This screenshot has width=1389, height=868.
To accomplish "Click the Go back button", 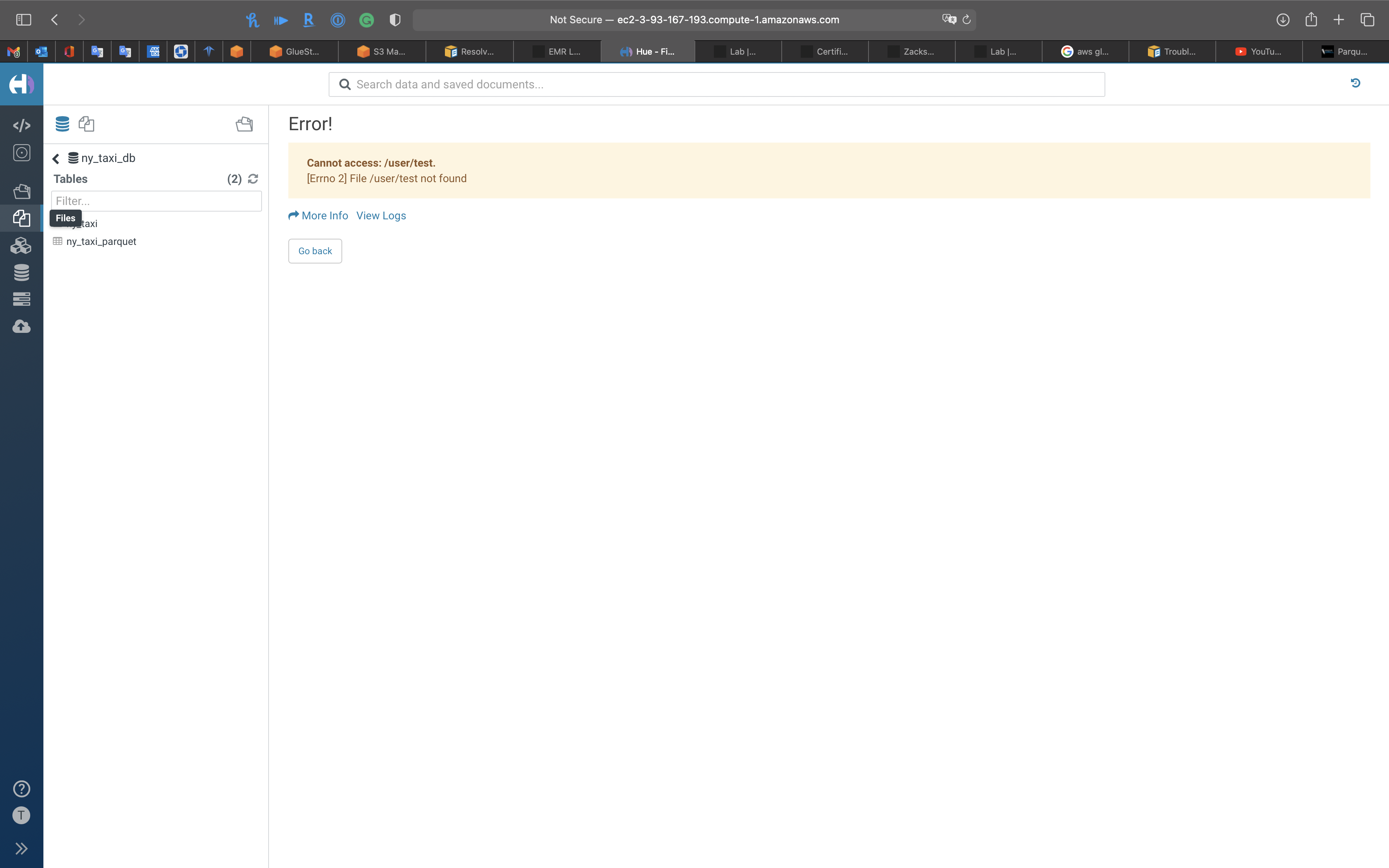I will click(x=315, y=251).
